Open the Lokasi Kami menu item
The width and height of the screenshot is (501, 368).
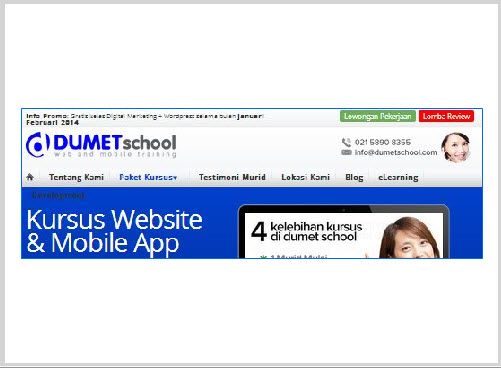point(305,177)
